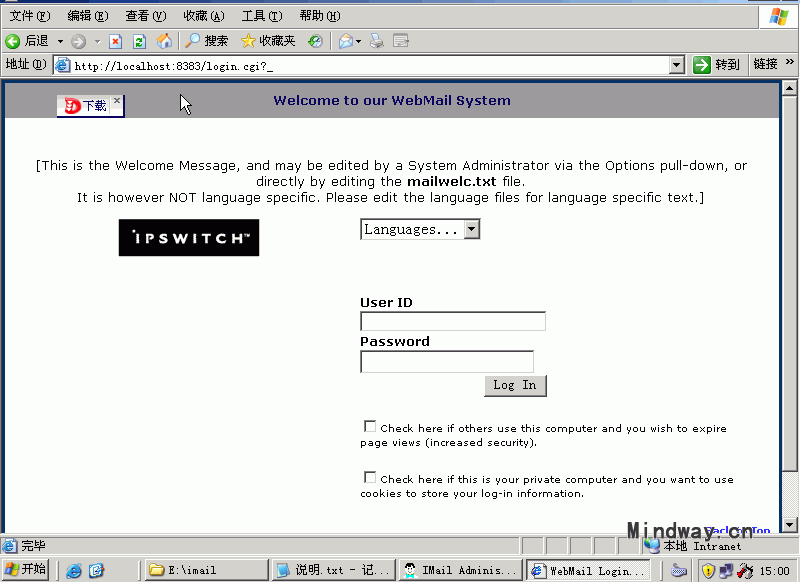800x582 pixels.
Task: Check the private computer cookies checkbox
Action: coord(370,478)
